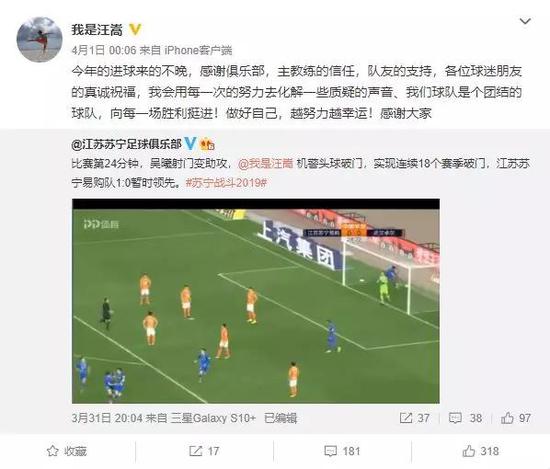
Task: Click the 我是汪嵩 profile avatar
Action: point(39,39)
